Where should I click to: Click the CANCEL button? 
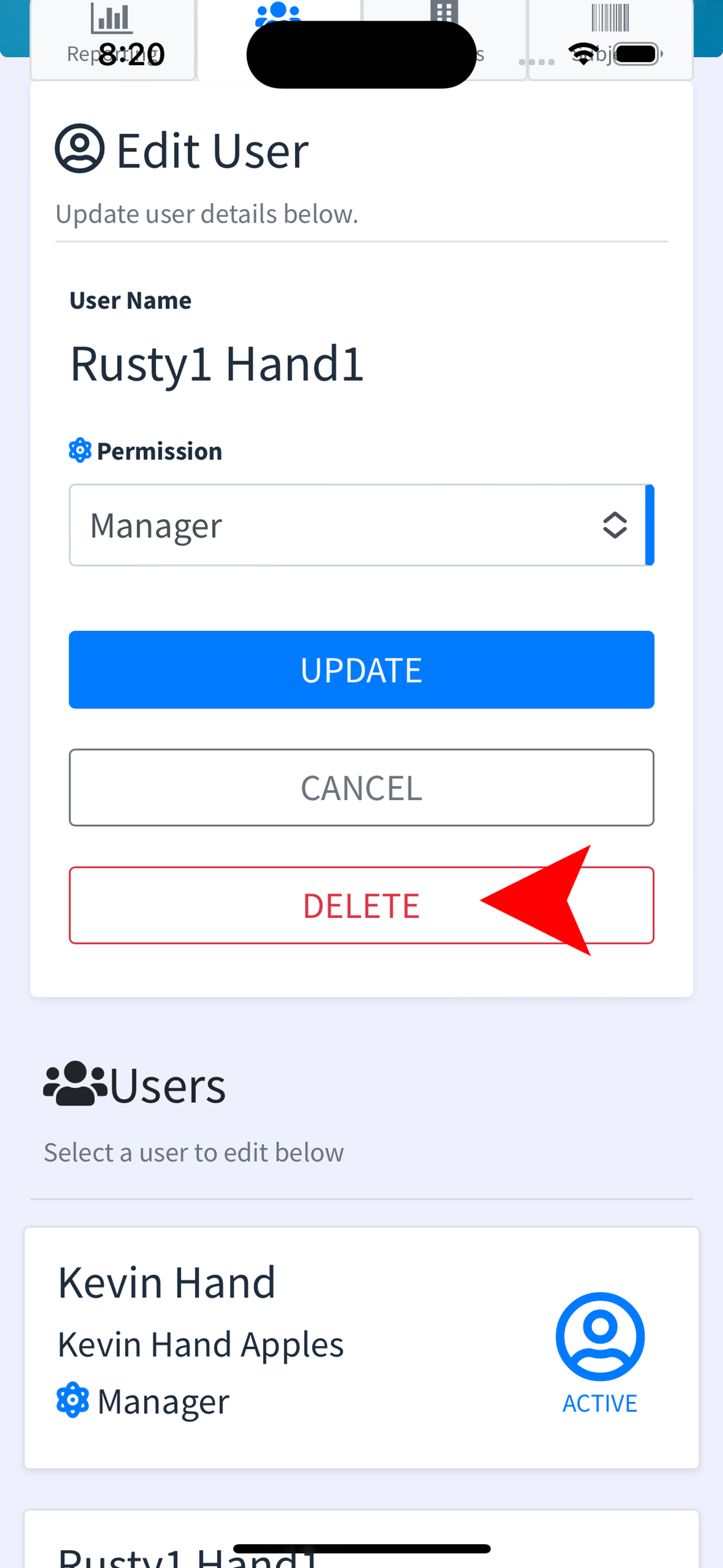point(361,788)
